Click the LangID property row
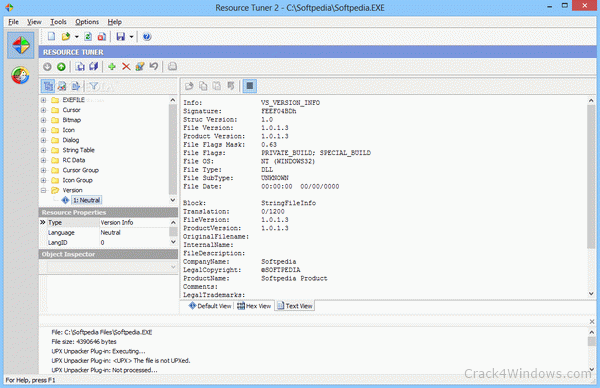This screenshot has height=388, width=600. click(x=104, y=243)
